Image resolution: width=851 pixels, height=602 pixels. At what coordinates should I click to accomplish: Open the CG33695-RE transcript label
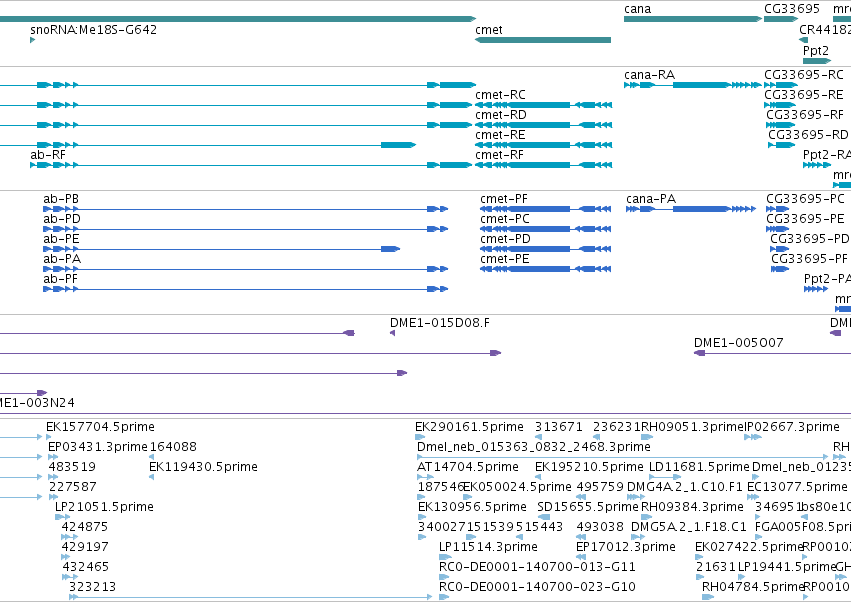click(x=804, y=94)
